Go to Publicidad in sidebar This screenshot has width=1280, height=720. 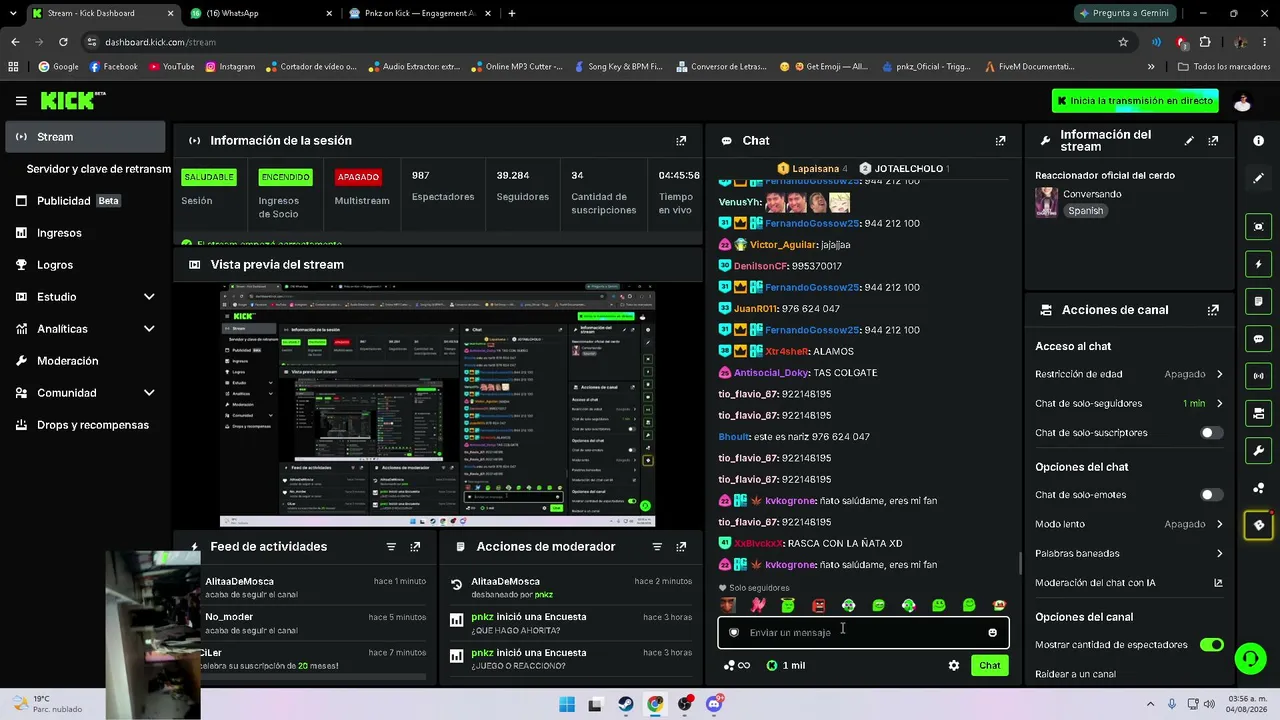(86, 201)
